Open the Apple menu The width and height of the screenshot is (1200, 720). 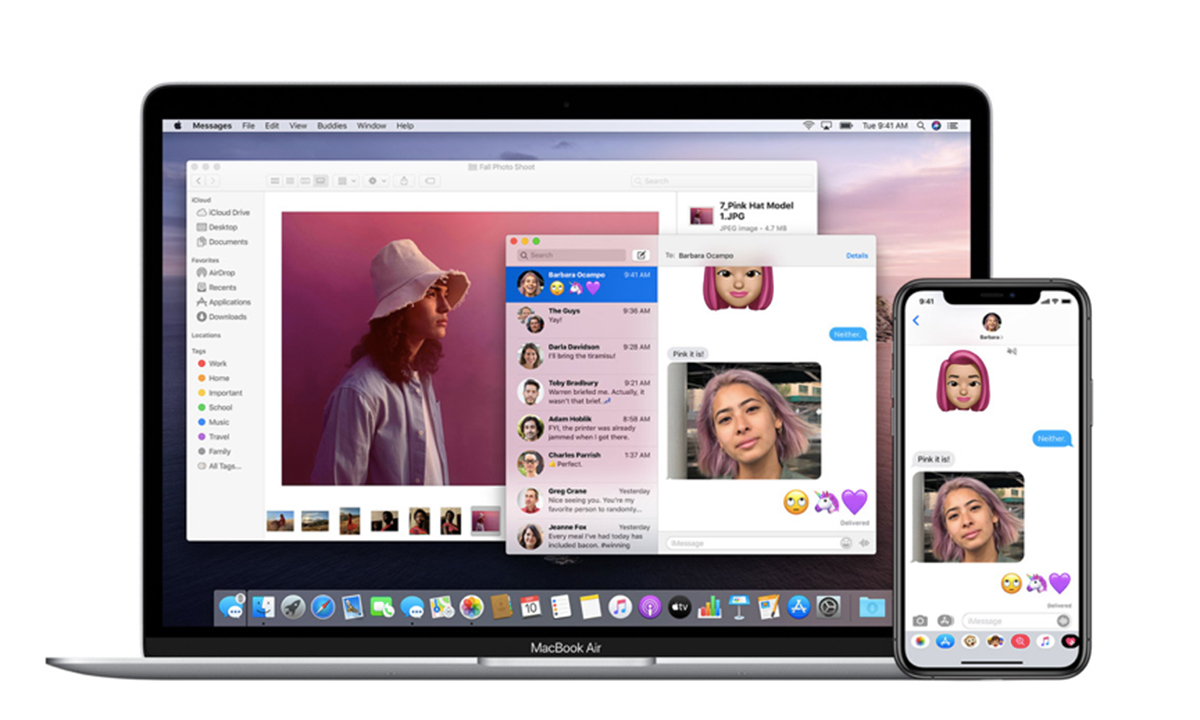(x=178, y=126)
